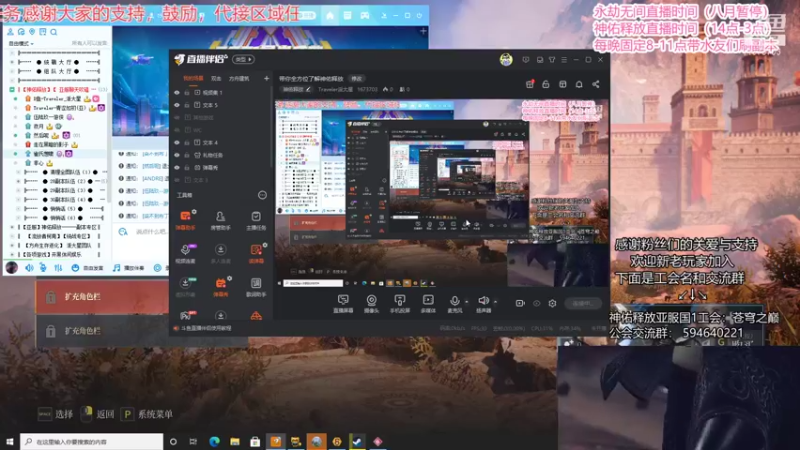Toggle the preview eye icon beside the settings gear
The image size is (800, 450).
click(536, 303)
